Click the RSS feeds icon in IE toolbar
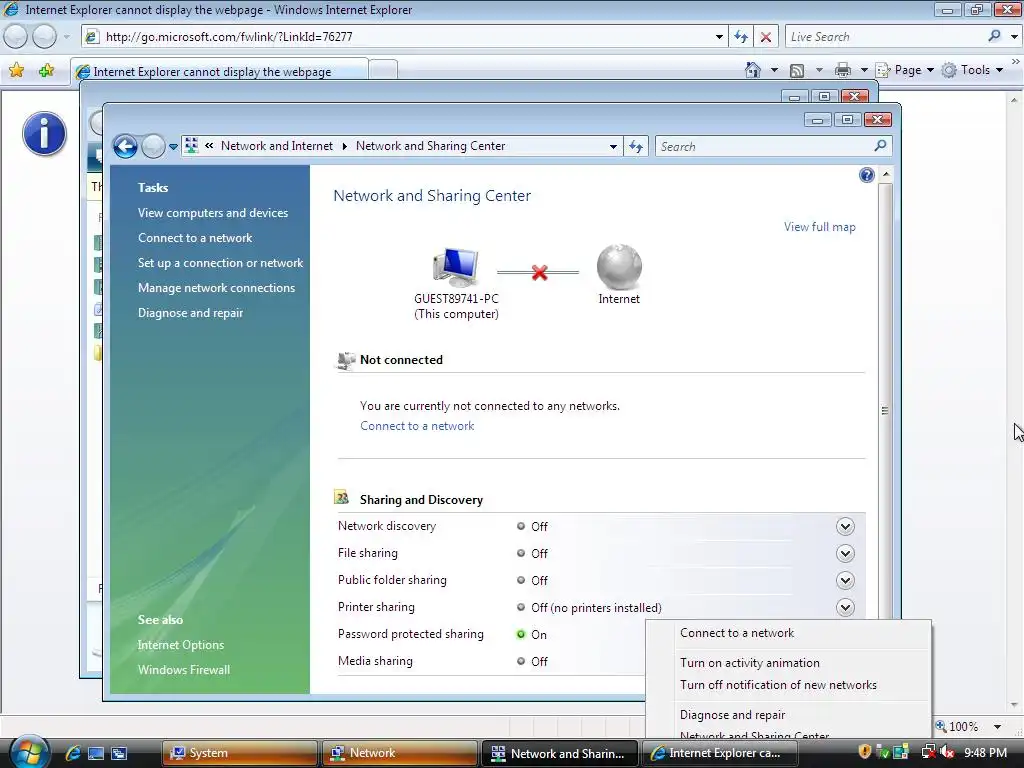Viewport: 1024px width, 768px height. [x=797, y=71]
